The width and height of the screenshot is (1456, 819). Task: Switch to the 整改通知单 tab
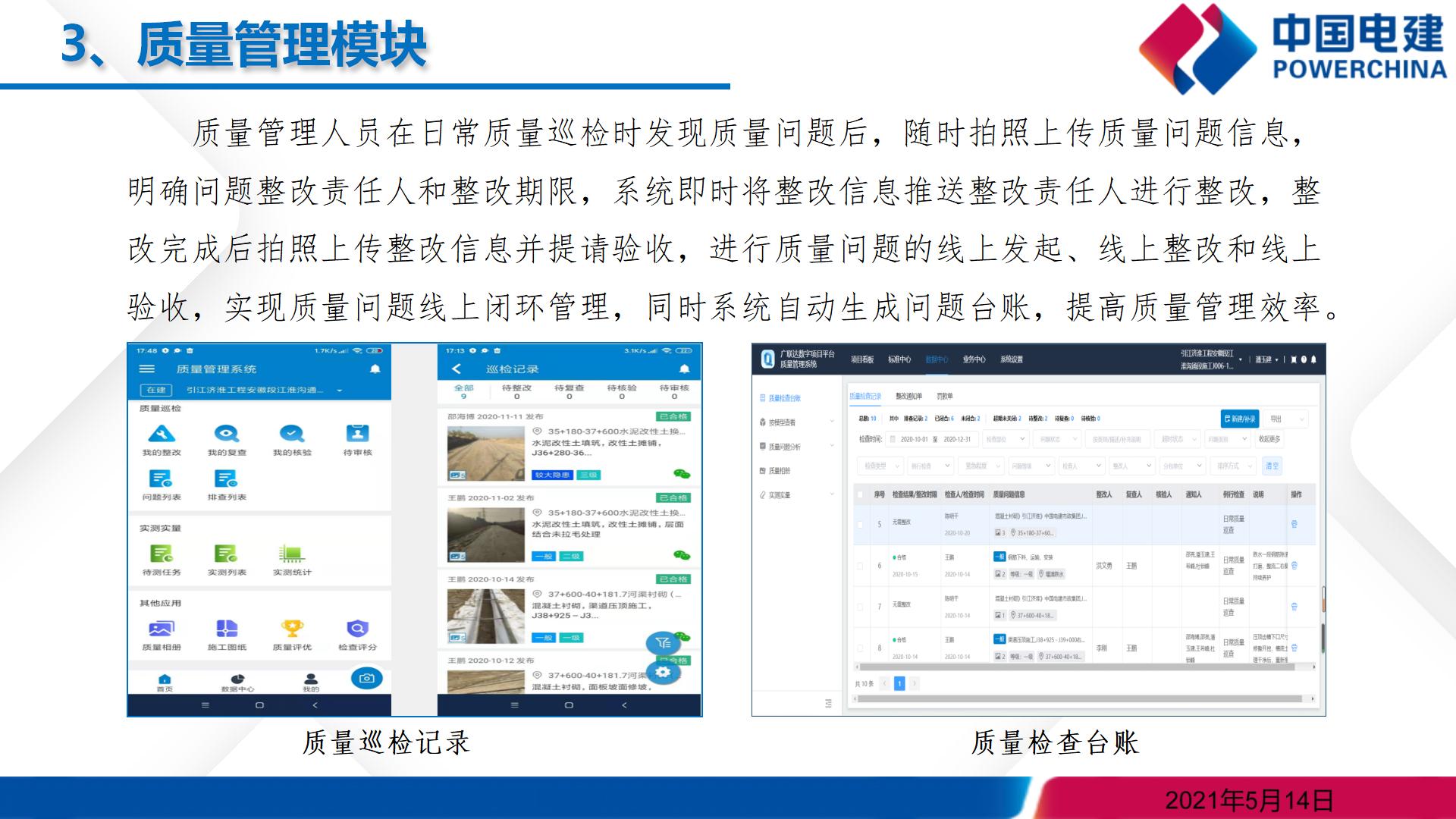[x=908, y=396]
